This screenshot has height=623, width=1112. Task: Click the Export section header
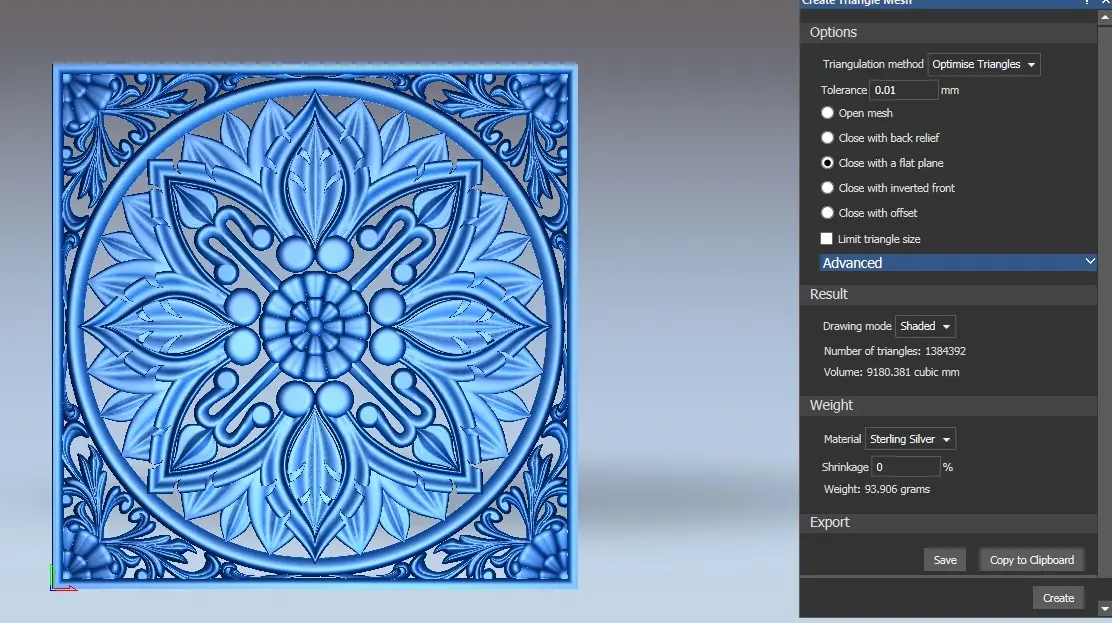tap(948, 522)
